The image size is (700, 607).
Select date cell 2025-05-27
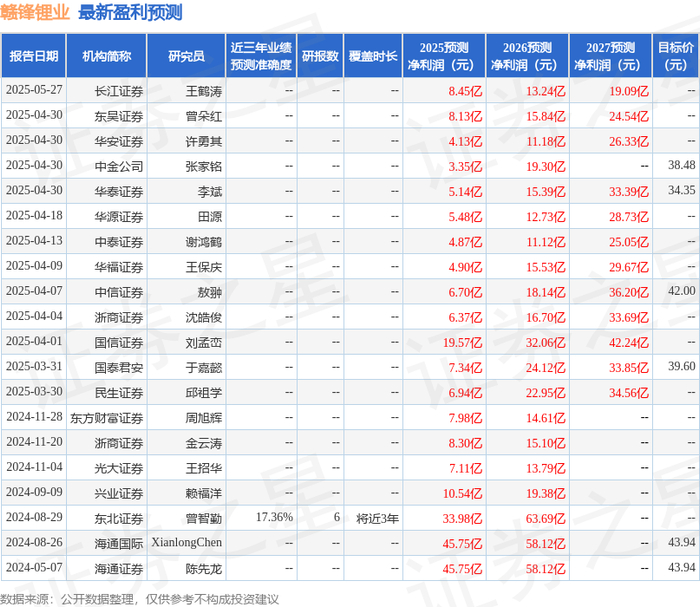(x=34, y=90)
